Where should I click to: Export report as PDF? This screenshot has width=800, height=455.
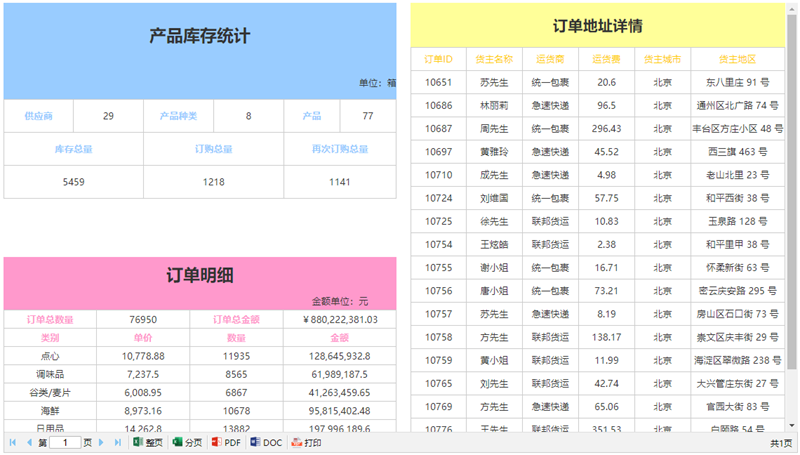226,442
